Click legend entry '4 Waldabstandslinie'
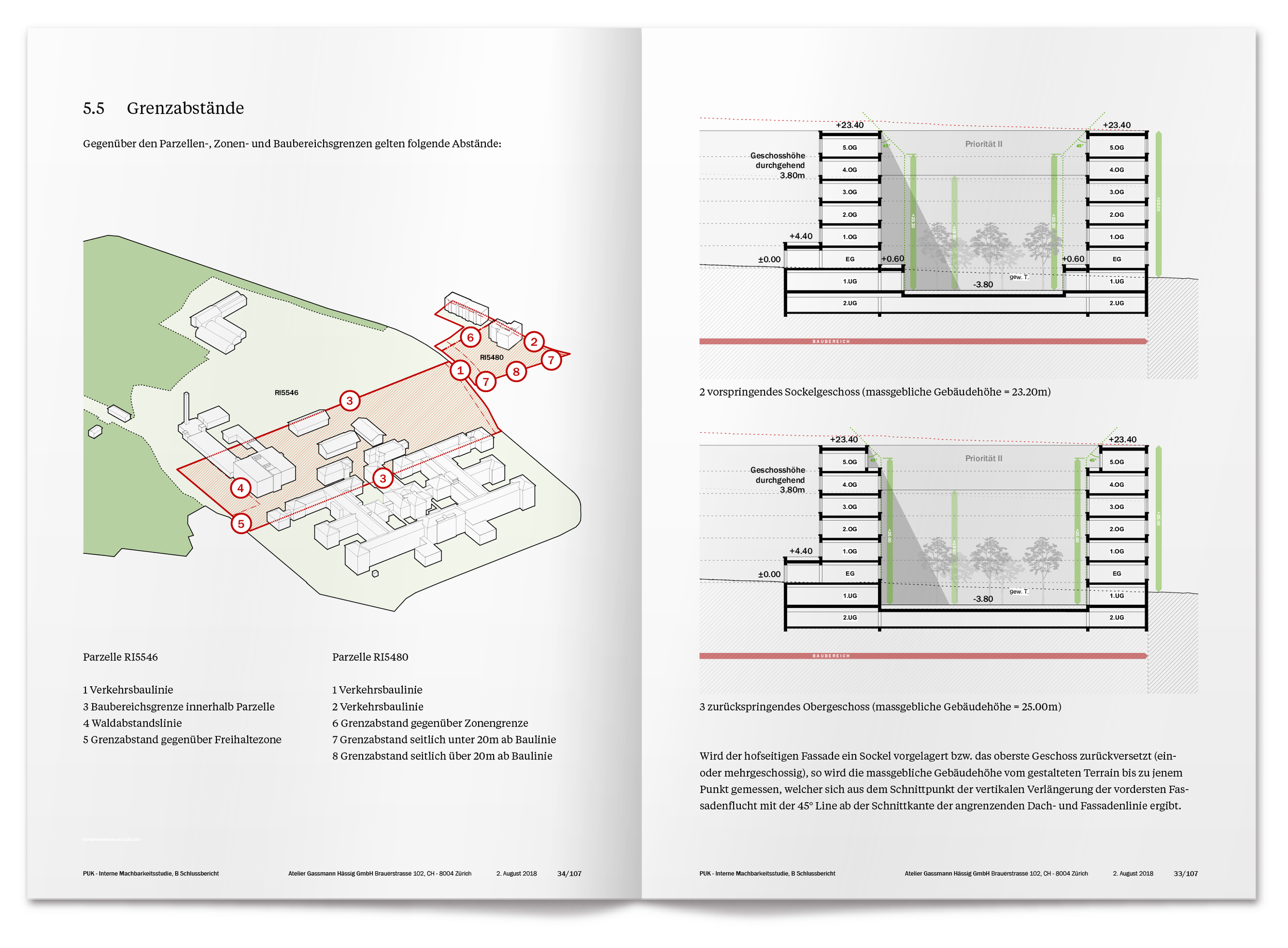The image size is (1288, 948). [132, 723]
